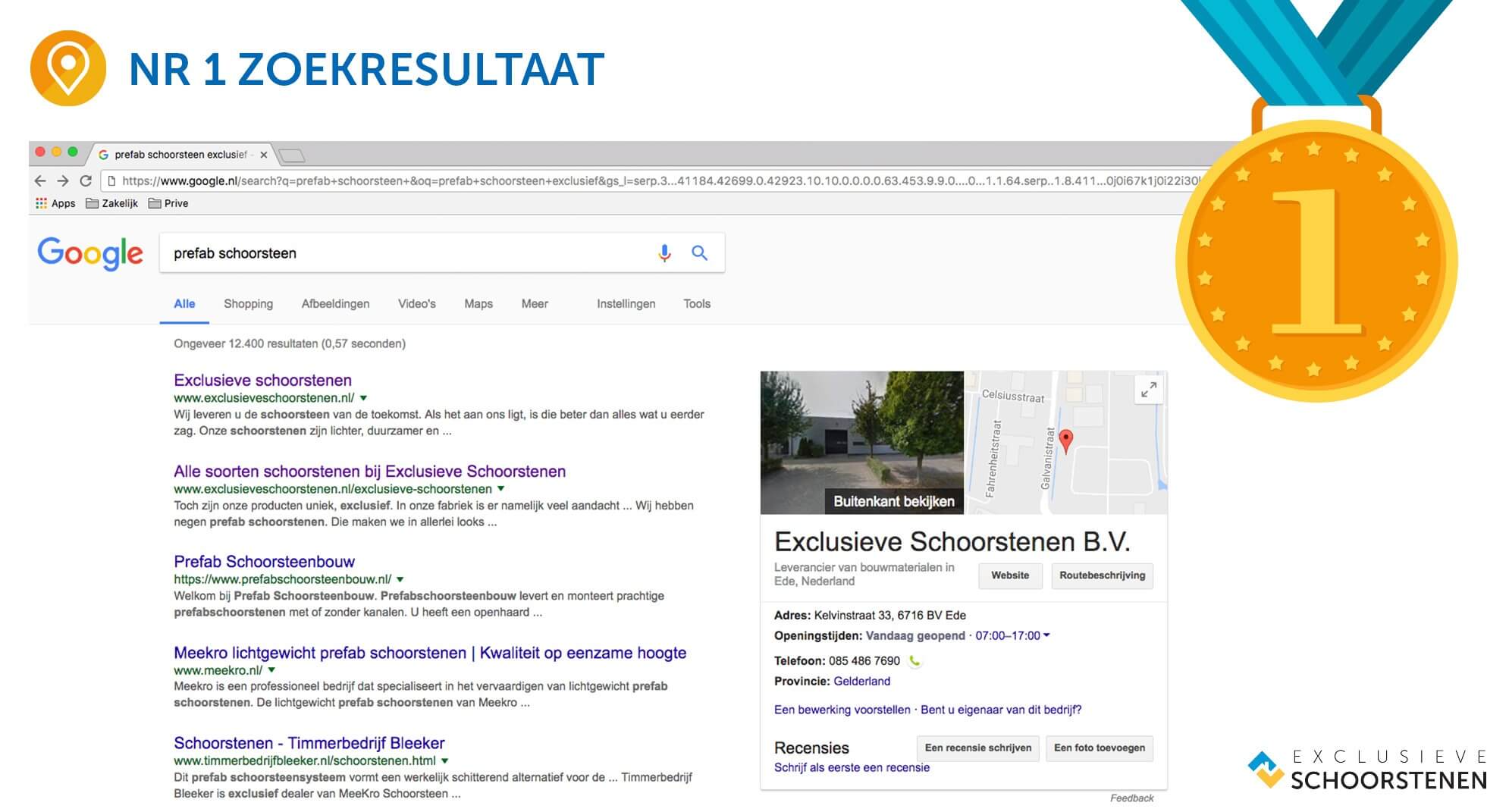This screenshot has width=1509, height=812.
Task: Click the Google logo
Action: 90,253
